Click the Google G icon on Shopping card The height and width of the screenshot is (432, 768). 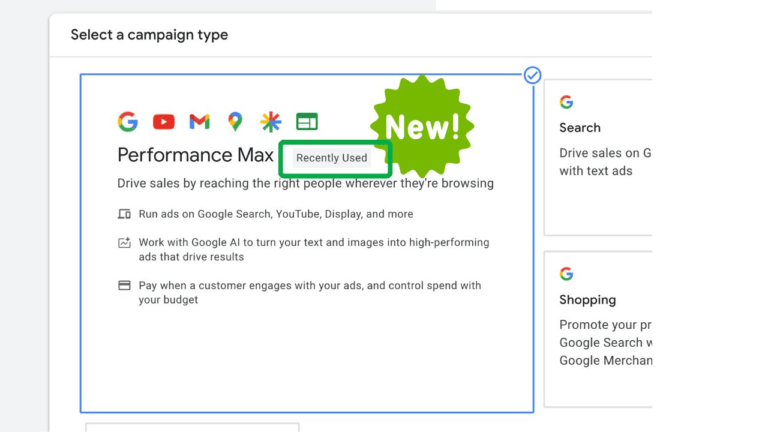[567, 274]
